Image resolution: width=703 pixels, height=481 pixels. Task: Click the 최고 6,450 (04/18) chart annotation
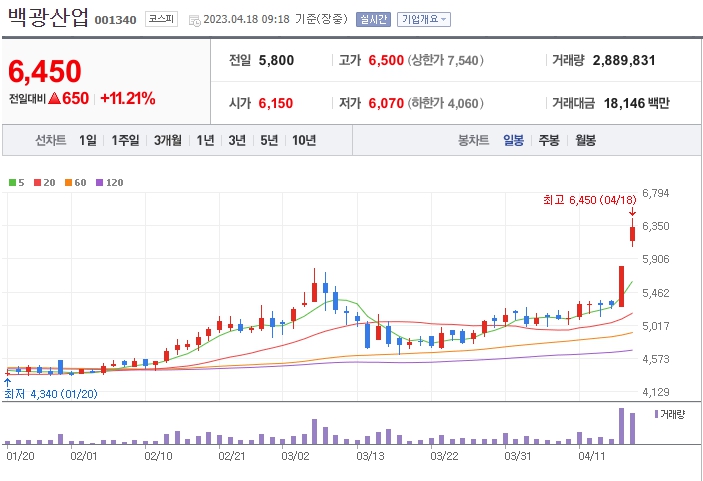point(589,200)
